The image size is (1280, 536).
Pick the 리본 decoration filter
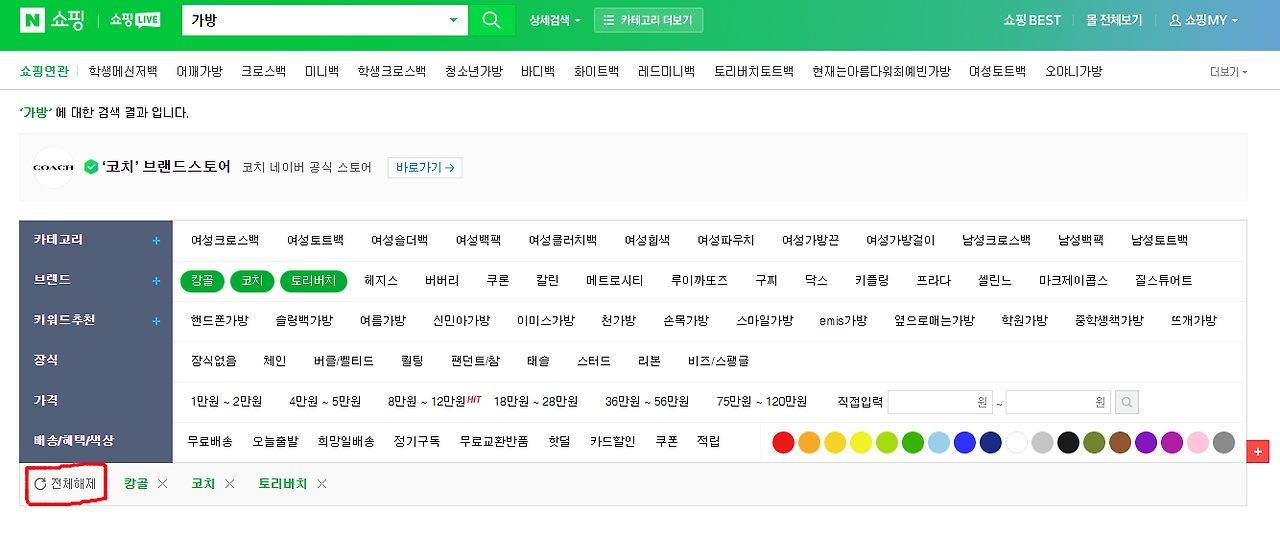649,361
